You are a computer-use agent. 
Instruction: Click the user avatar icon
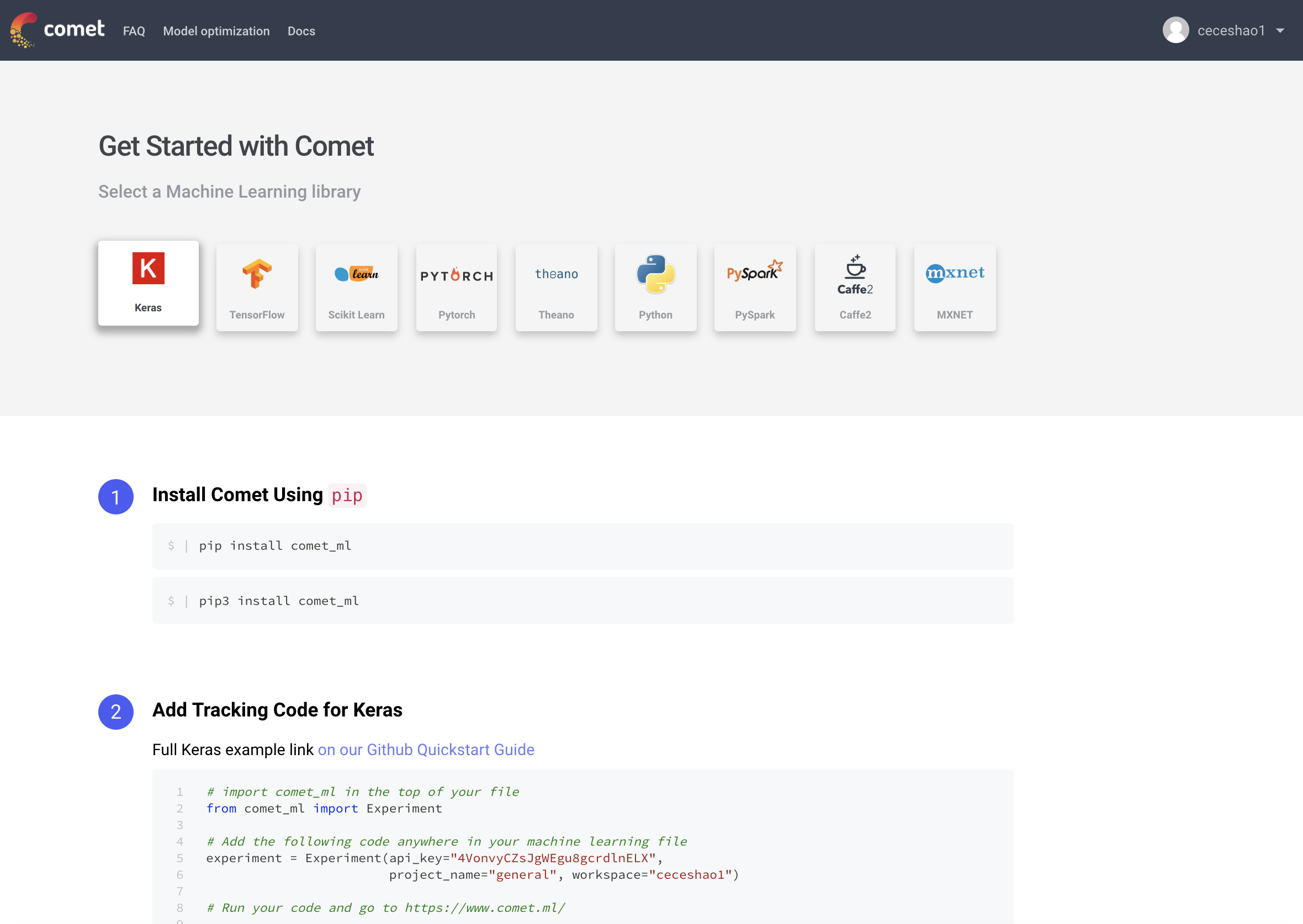click(x=1175, y=30)
